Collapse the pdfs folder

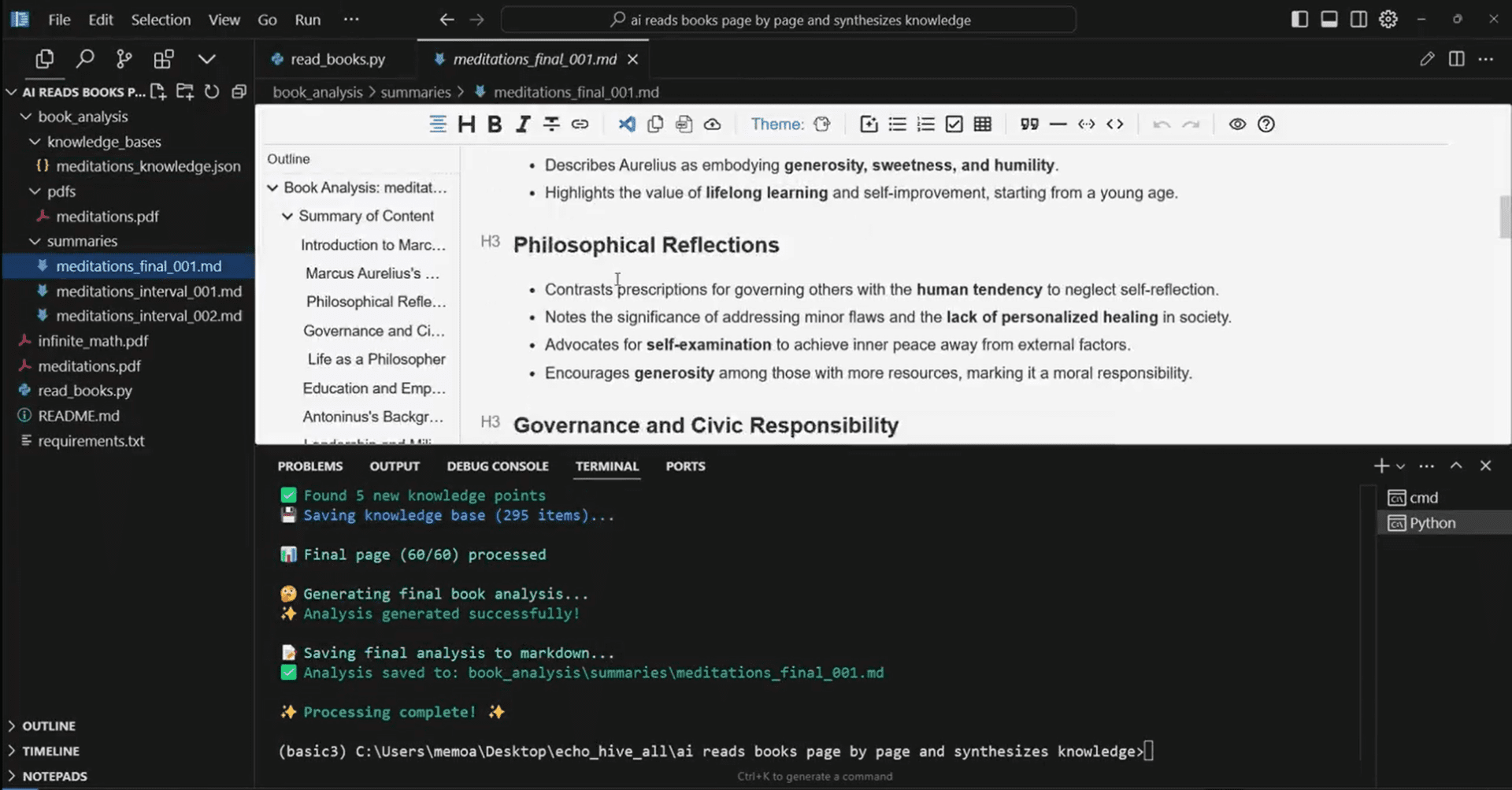point(35,191)
